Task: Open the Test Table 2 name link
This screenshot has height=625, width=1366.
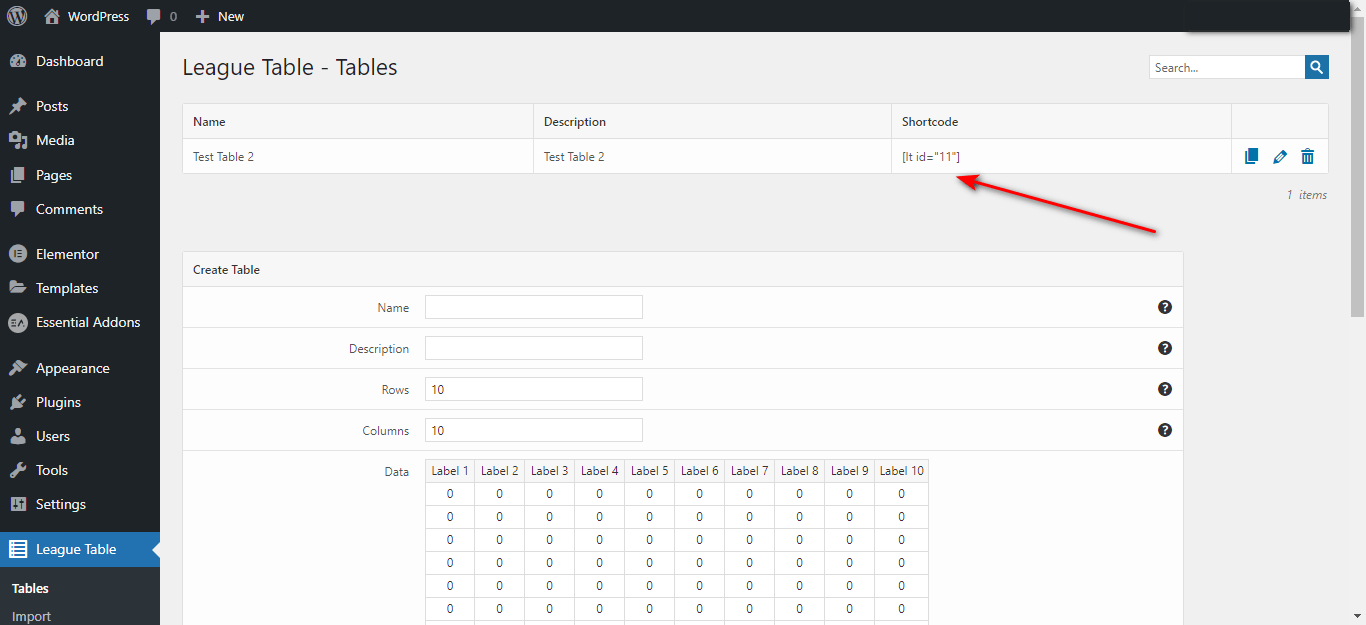Action: tap(222, 156)
